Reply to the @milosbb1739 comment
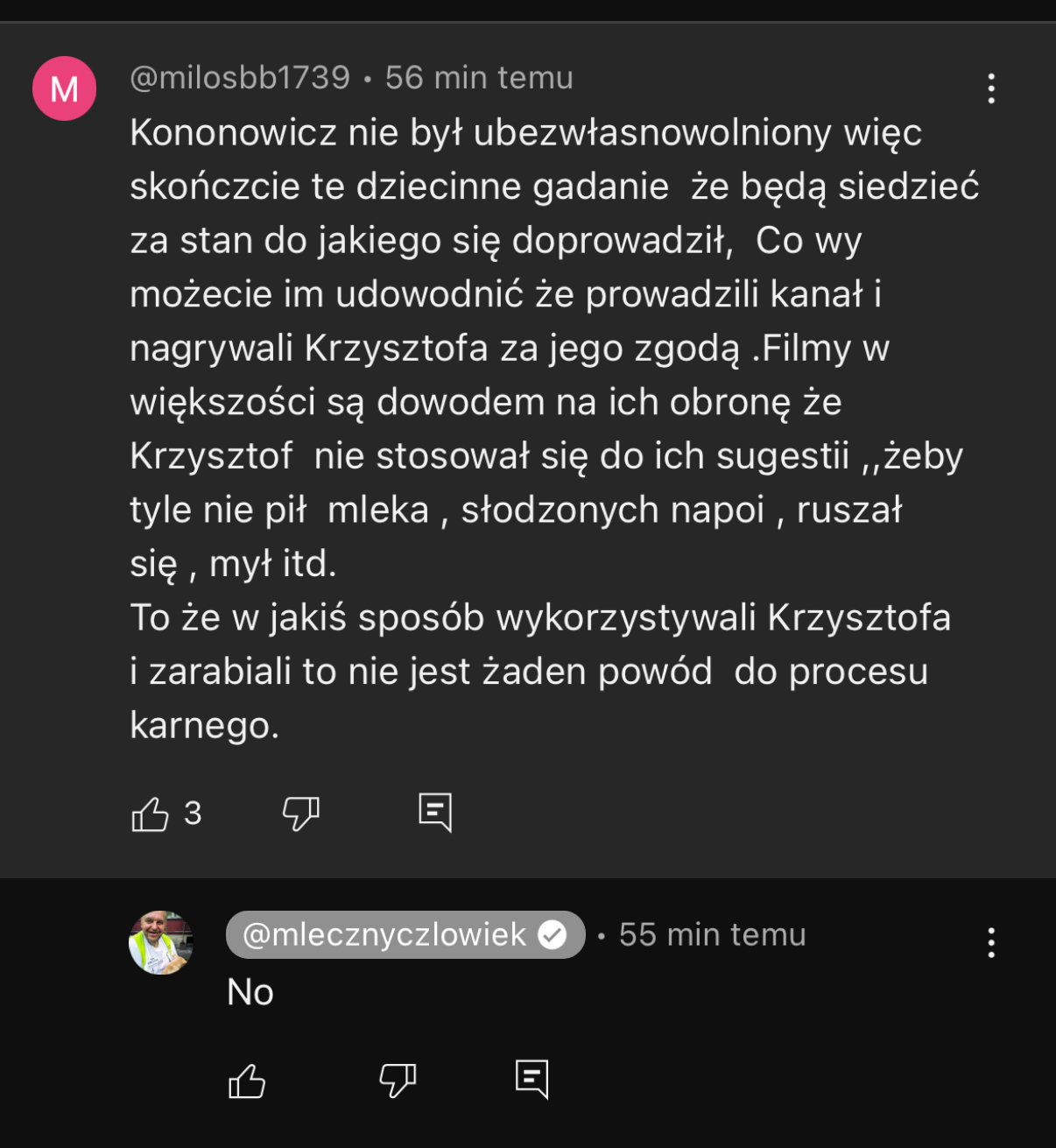This screenshot has height=1148, width=1056. [435, 813]
